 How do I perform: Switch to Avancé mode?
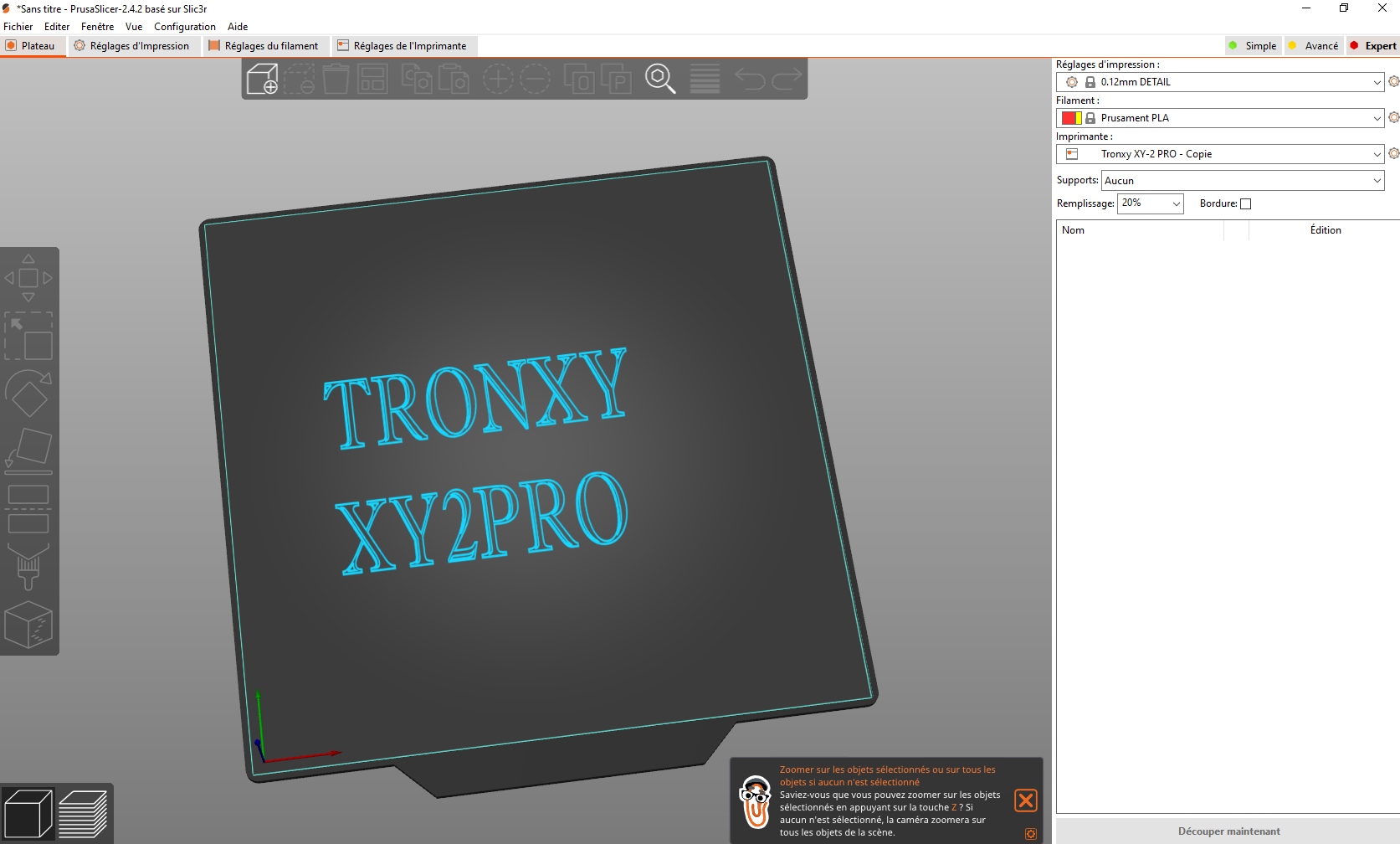click(1313, 46)
